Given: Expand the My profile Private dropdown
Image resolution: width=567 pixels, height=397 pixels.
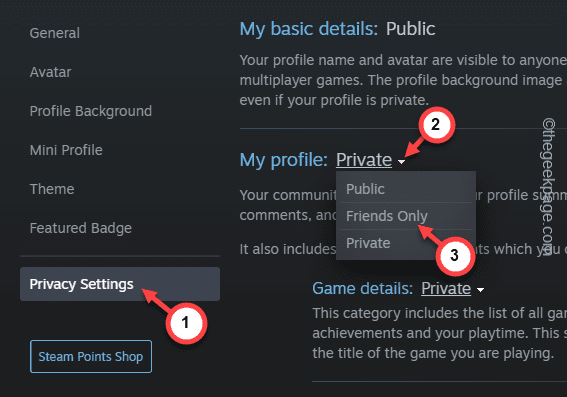Looking at the screenshot, I should point(364,160).
